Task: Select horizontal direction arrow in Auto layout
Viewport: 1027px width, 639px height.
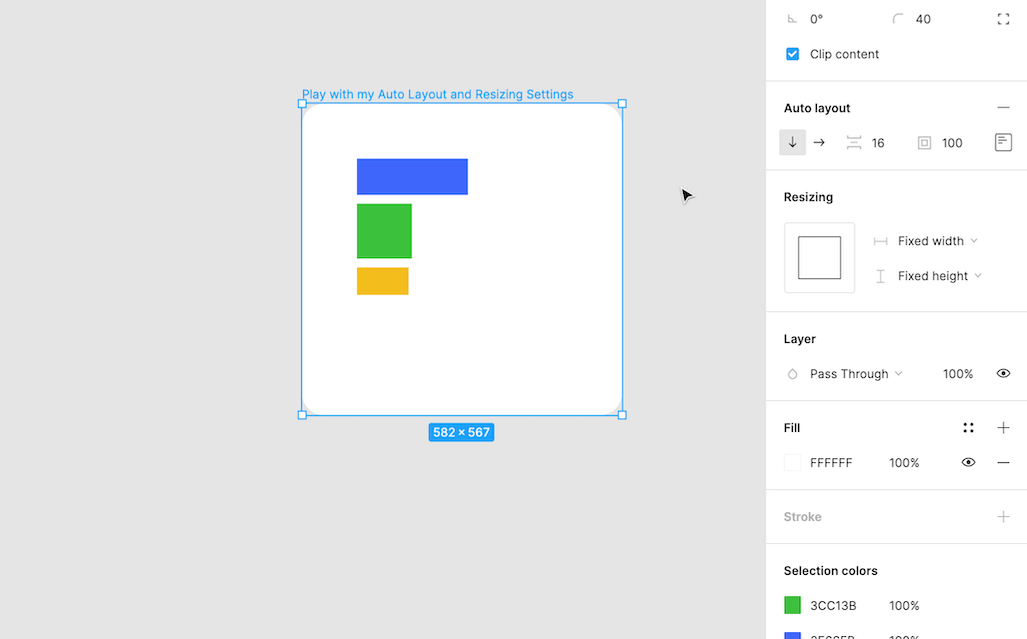Action: (x=819, y=142)
